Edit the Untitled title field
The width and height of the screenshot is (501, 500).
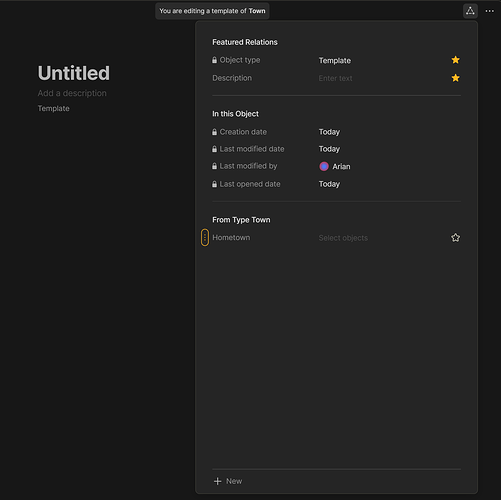74,73
